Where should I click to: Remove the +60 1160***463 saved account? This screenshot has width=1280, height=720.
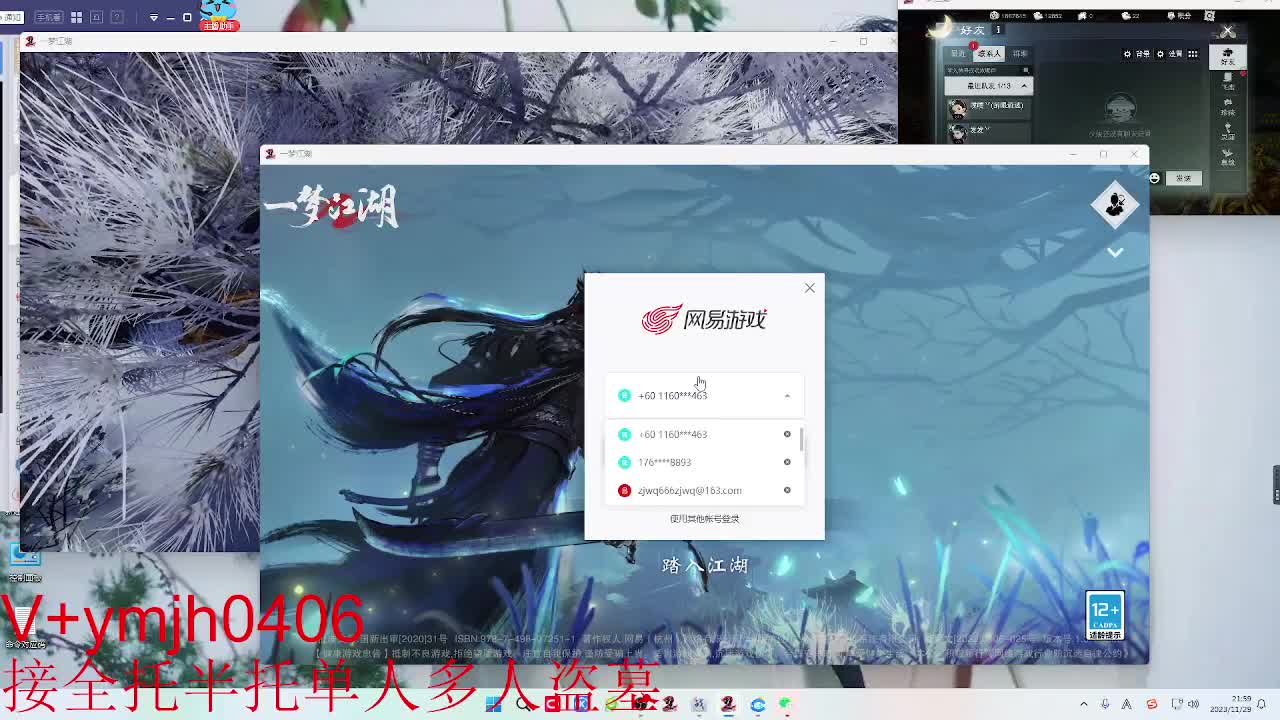tap(787, 434)
